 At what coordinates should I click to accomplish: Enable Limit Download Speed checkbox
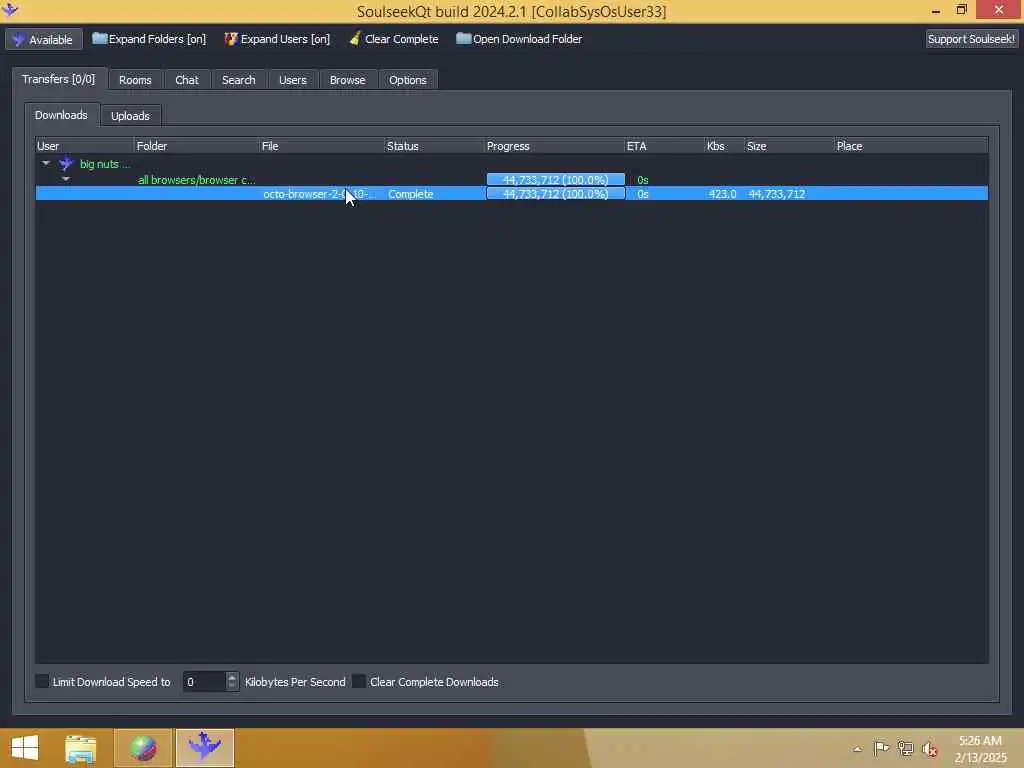coord(42,682)
